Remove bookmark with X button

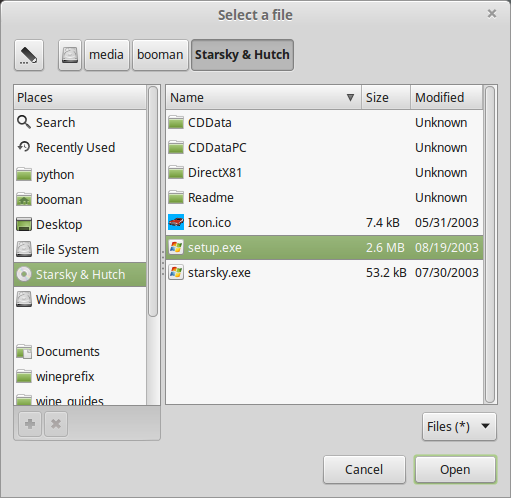point(56,424)
